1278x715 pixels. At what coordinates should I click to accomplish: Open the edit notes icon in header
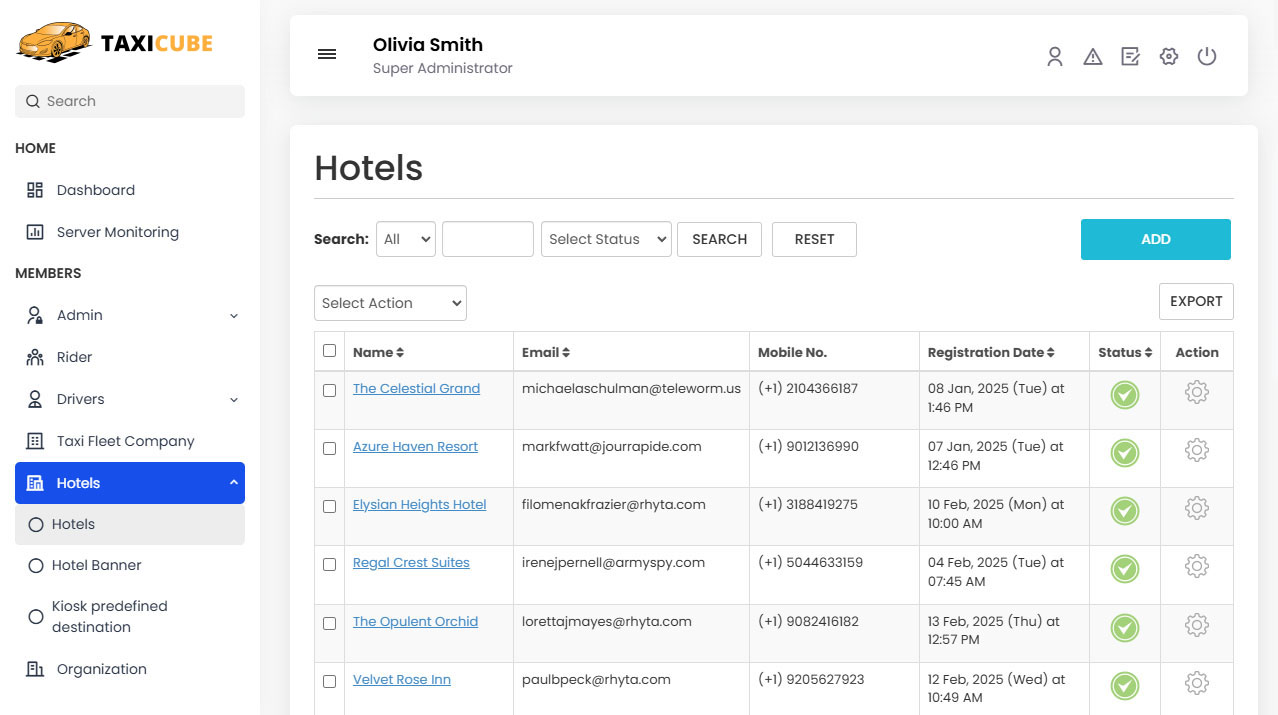click(1130, 57)
